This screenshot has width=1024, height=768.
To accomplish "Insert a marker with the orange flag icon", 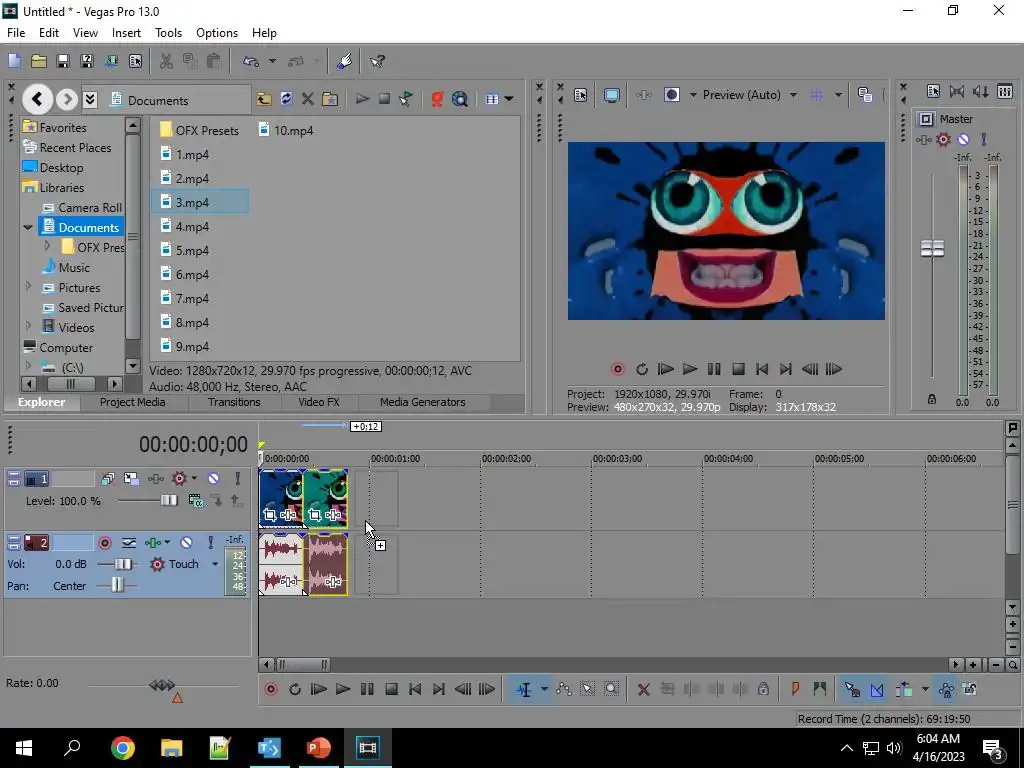I will point(795,689).
